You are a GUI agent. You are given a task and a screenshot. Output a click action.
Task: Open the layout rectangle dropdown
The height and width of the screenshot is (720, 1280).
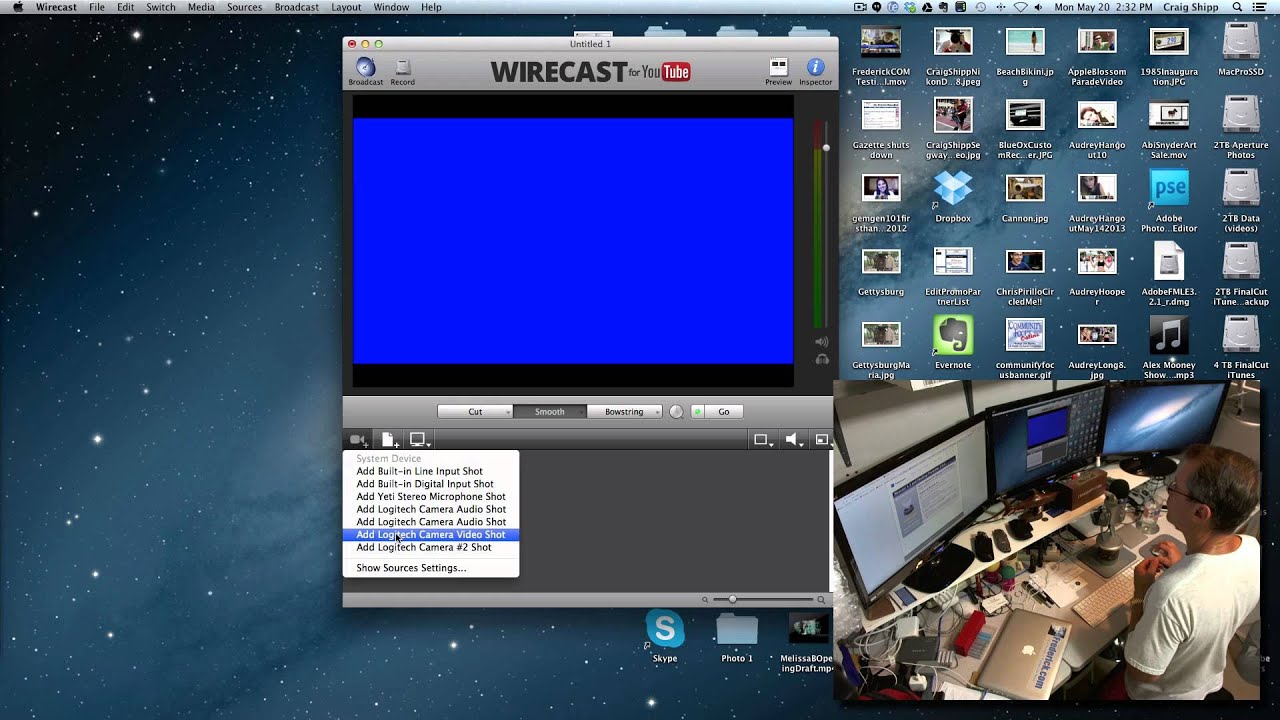(763, 440)
